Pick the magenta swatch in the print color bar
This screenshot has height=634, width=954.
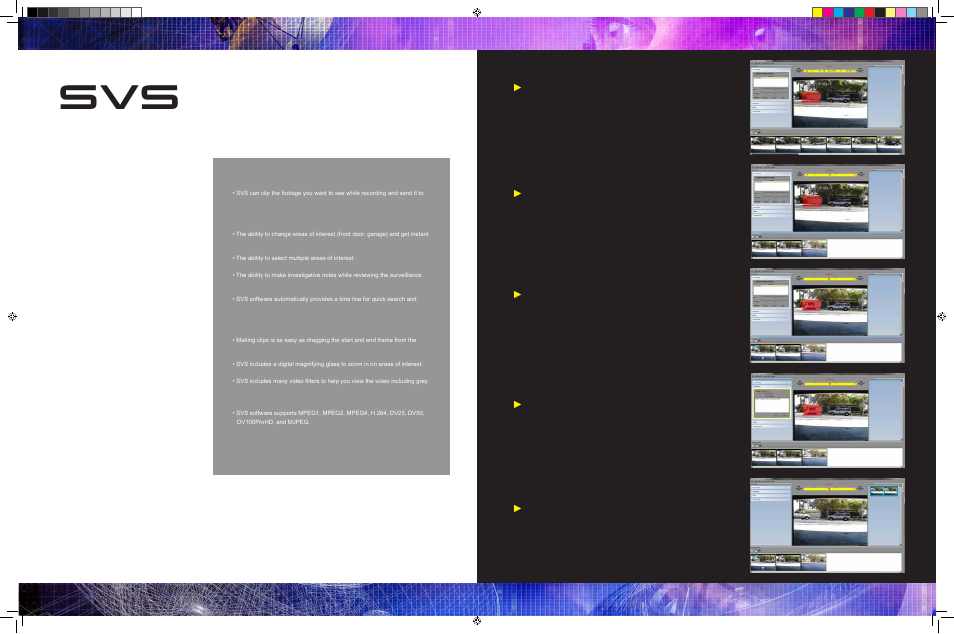pyautogui.click(x=828, y=12)
